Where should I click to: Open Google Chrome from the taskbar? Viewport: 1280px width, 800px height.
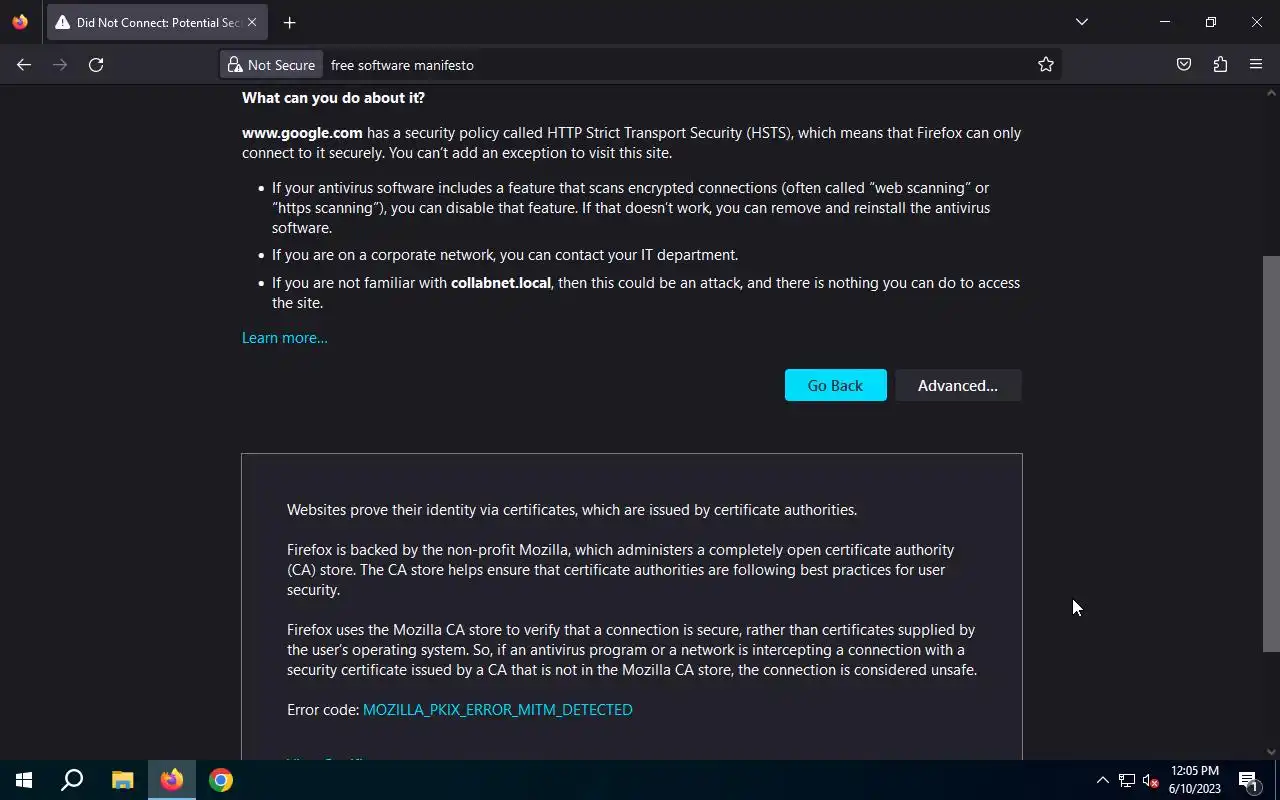pos(221,780)
